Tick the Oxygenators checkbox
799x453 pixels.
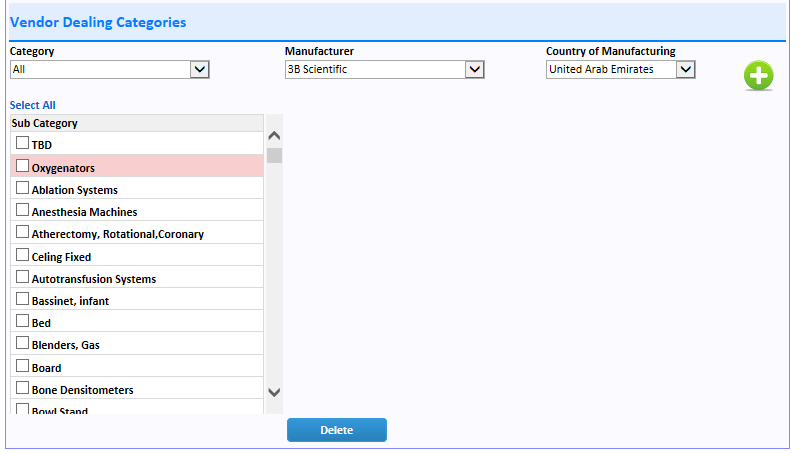(22, 166)
